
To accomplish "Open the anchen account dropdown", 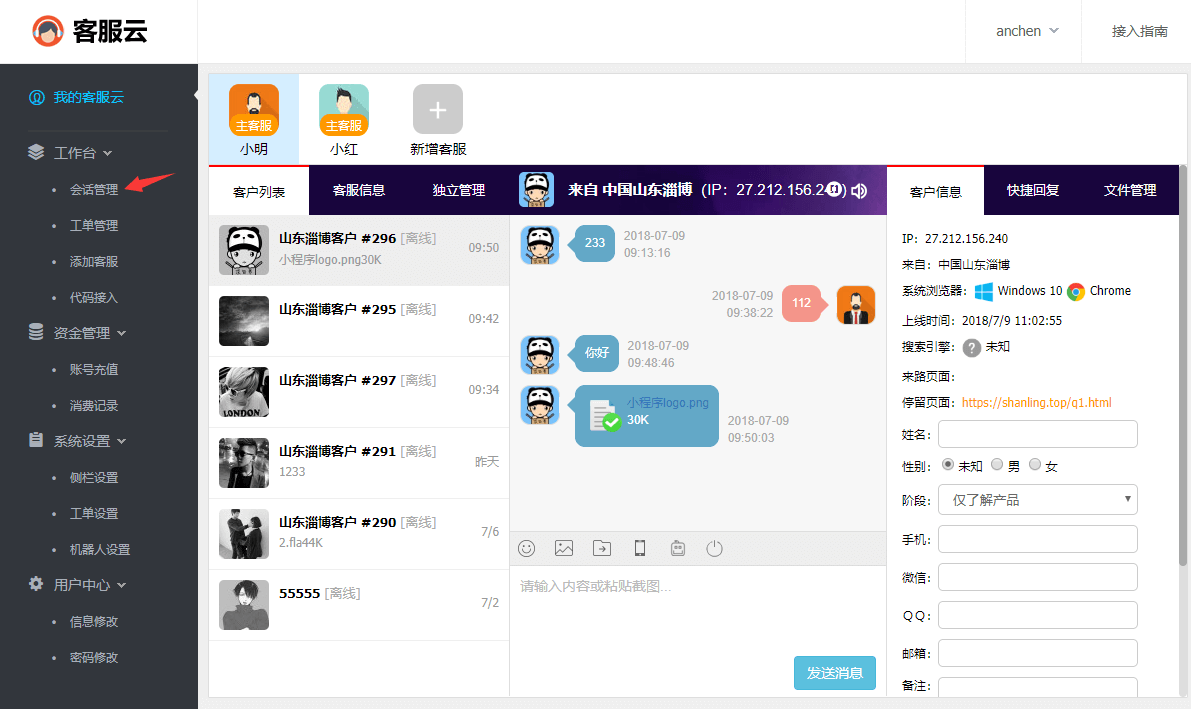I will click(1026, 31).
